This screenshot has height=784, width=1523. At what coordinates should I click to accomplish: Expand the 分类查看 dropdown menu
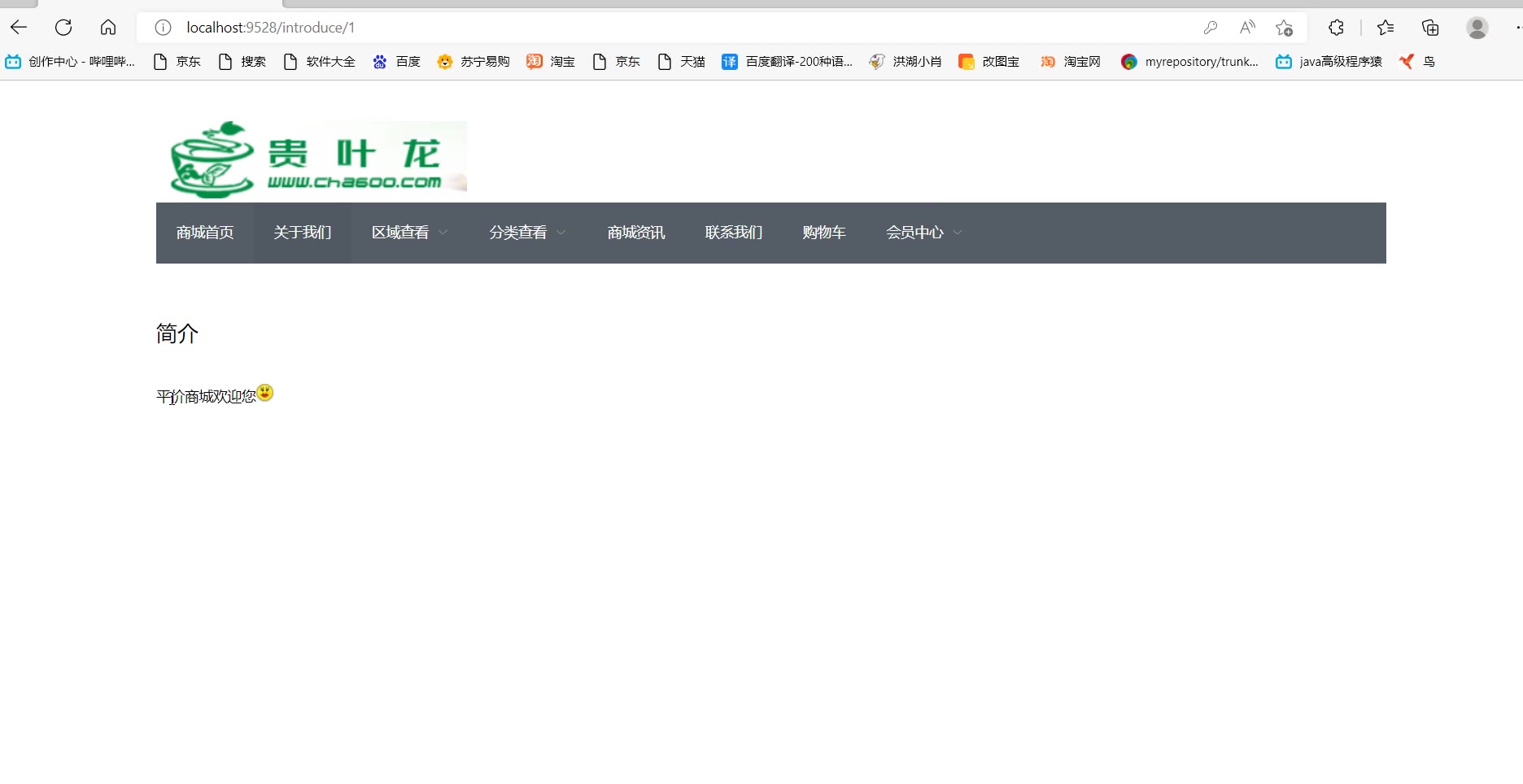point(527,233)
